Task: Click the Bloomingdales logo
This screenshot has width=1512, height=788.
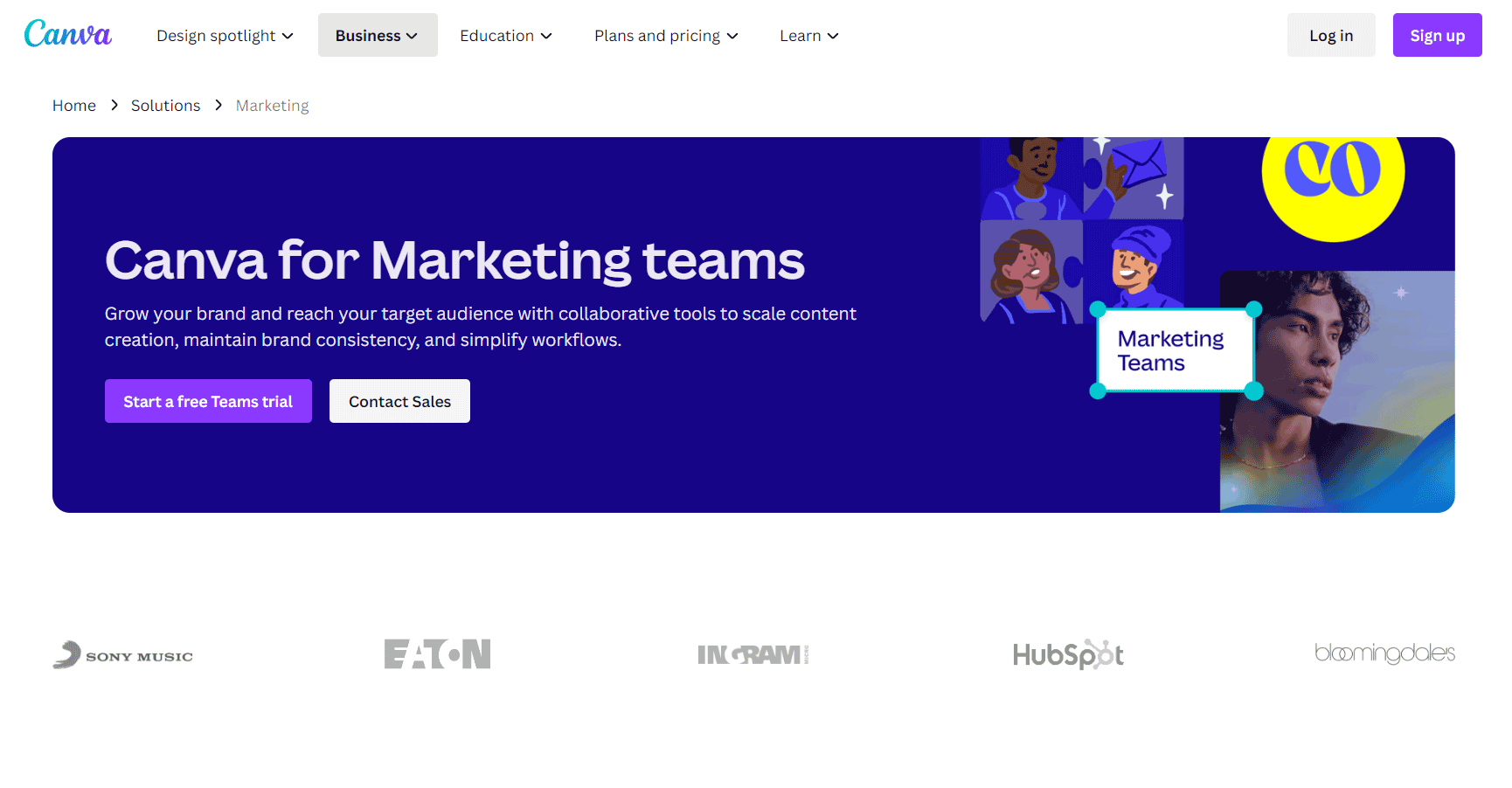Action: [x=1384, y=653]
